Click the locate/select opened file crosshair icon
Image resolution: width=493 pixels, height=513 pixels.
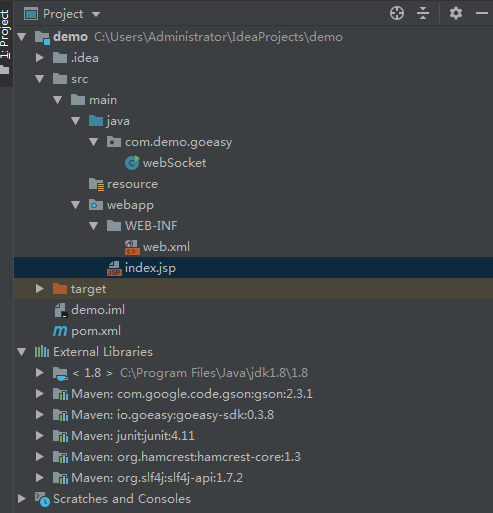point(397,14)
